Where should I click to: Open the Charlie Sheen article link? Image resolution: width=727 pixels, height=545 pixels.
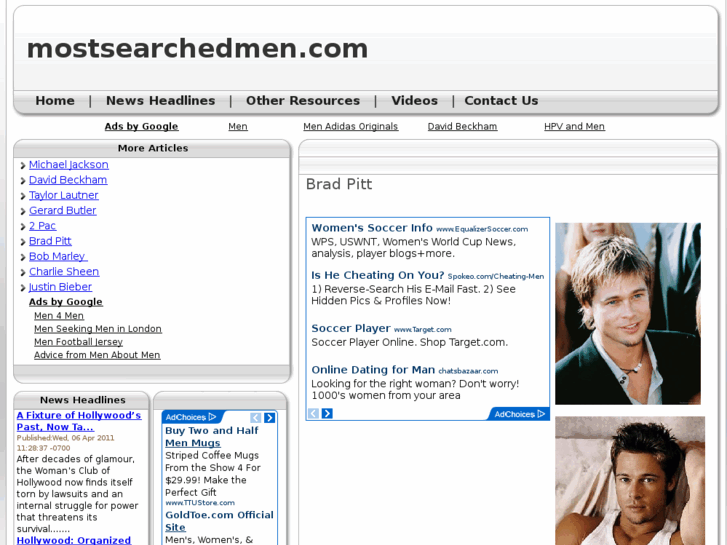pos(64,272)
